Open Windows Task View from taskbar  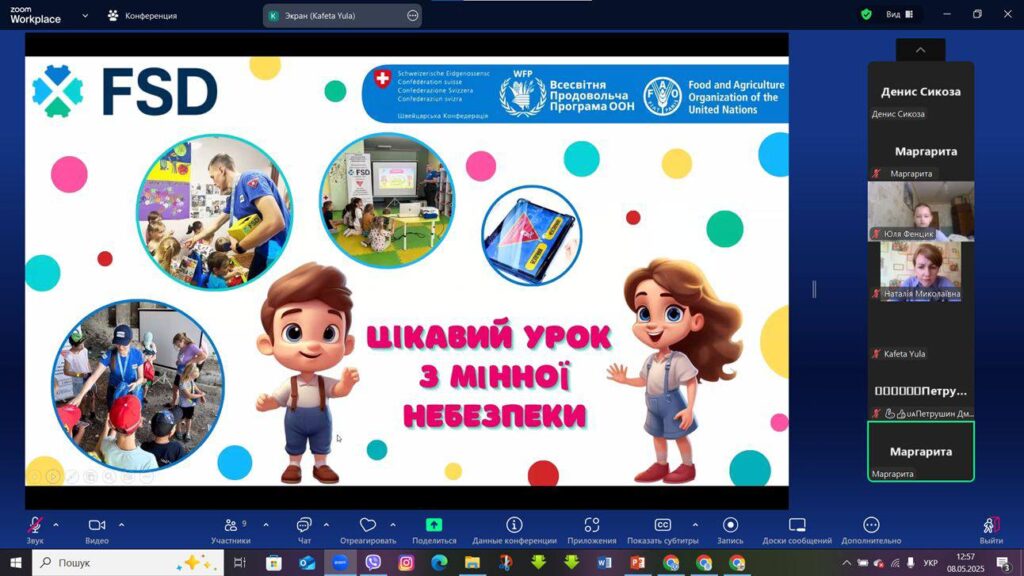pos(240,563)
